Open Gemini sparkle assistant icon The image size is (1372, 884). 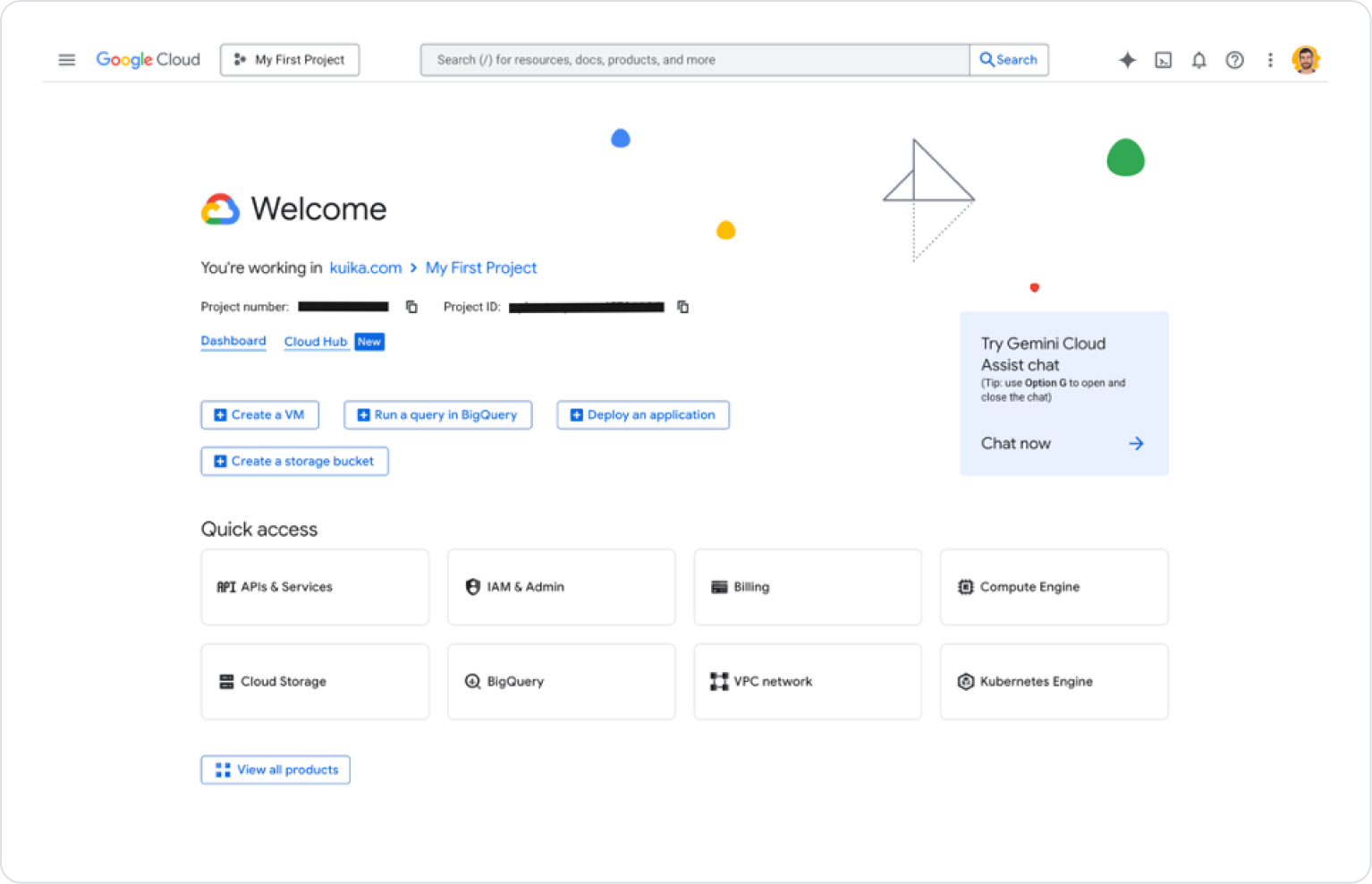1128,60
